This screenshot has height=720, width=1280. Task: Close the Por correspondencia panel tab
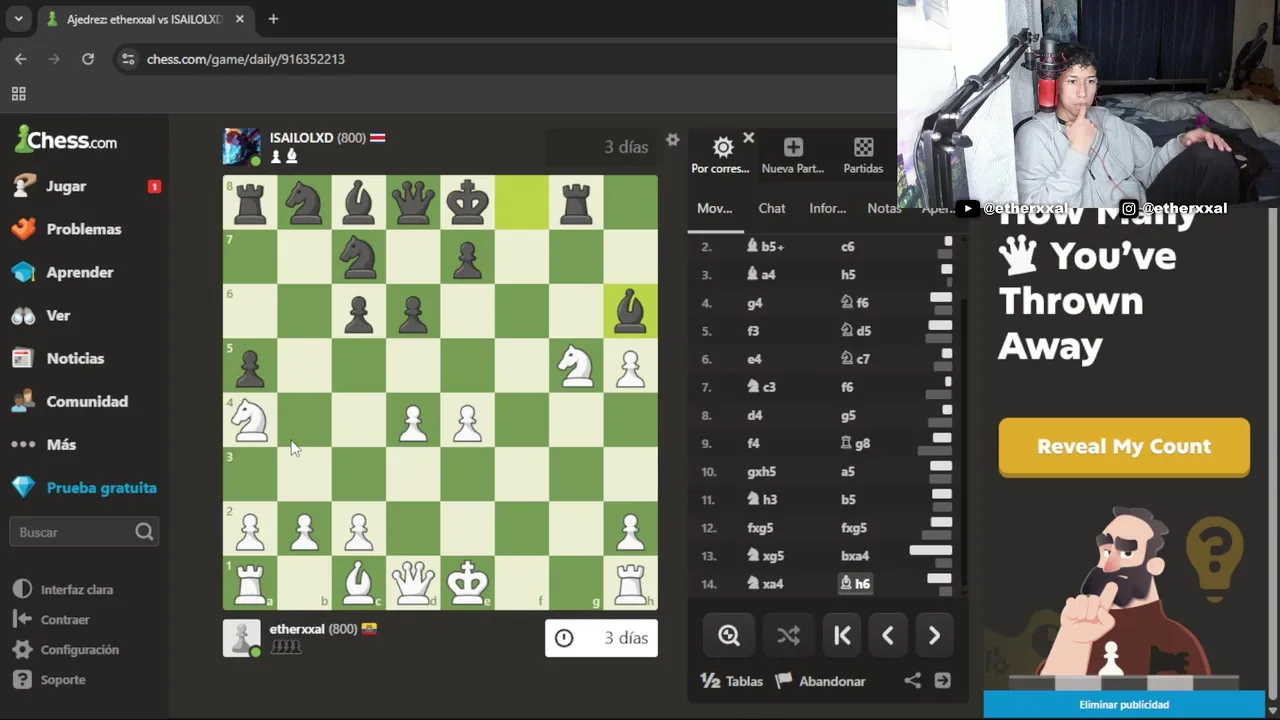(x=748, y=138)
